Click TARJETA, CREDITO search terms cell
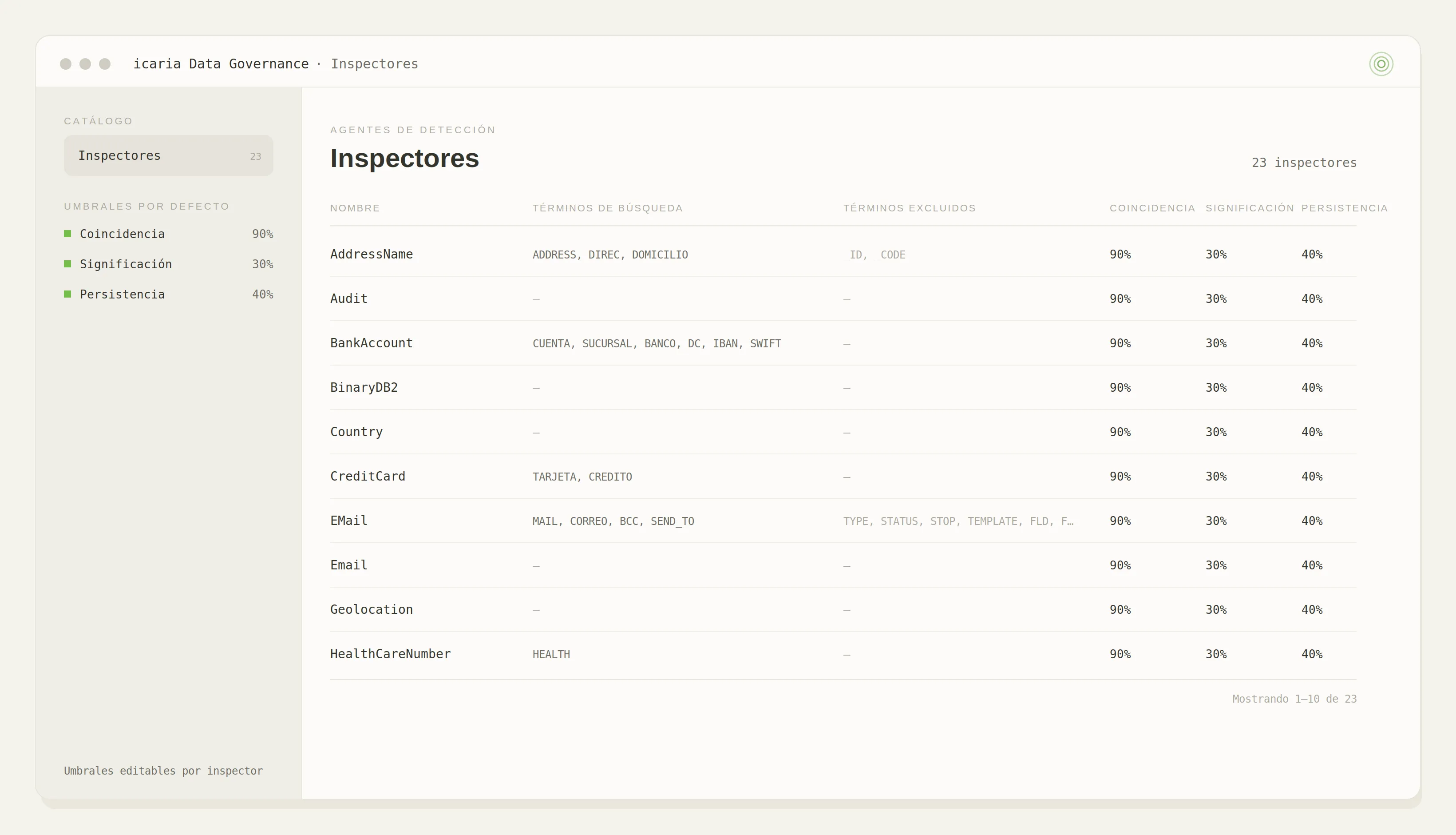Image resolution: width=1456 pixels, height=835 pixels. (x=582, y=477)
